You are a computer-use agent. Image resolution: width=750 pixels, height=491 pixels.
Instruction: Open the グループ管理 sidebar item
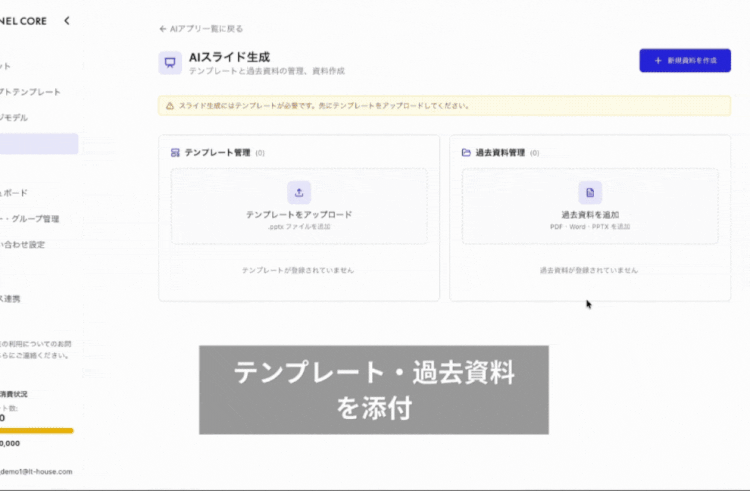[30, 219]
